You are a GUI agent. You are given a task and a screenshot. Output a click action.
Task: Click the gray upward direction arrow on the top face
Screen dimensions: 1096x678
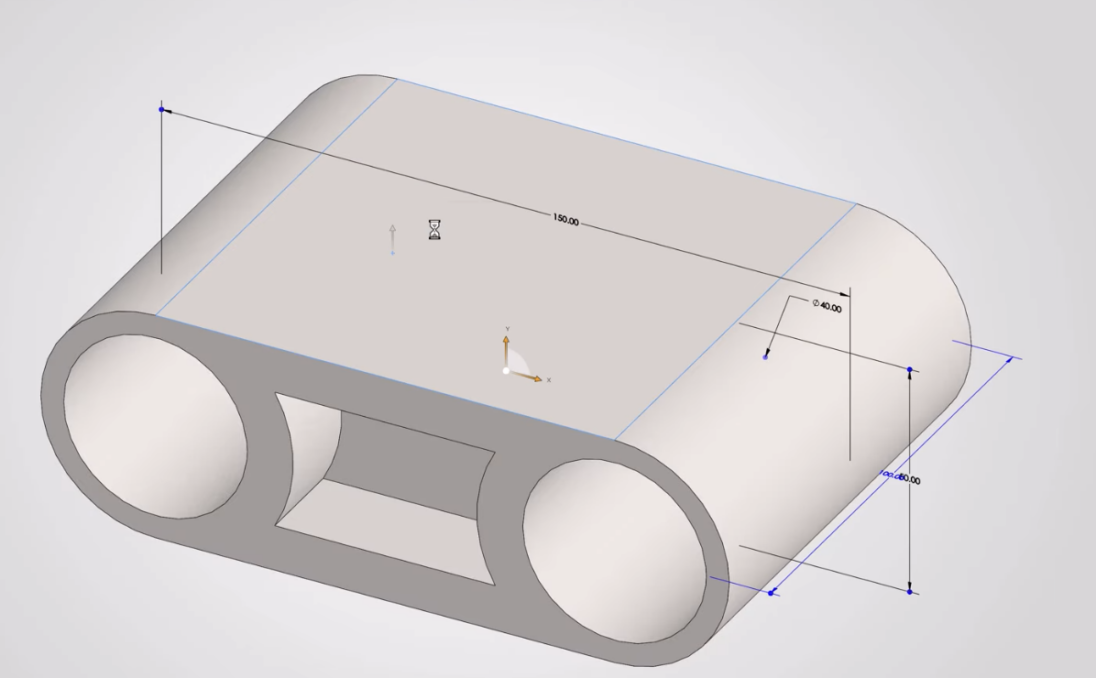(x=392, y=238)
